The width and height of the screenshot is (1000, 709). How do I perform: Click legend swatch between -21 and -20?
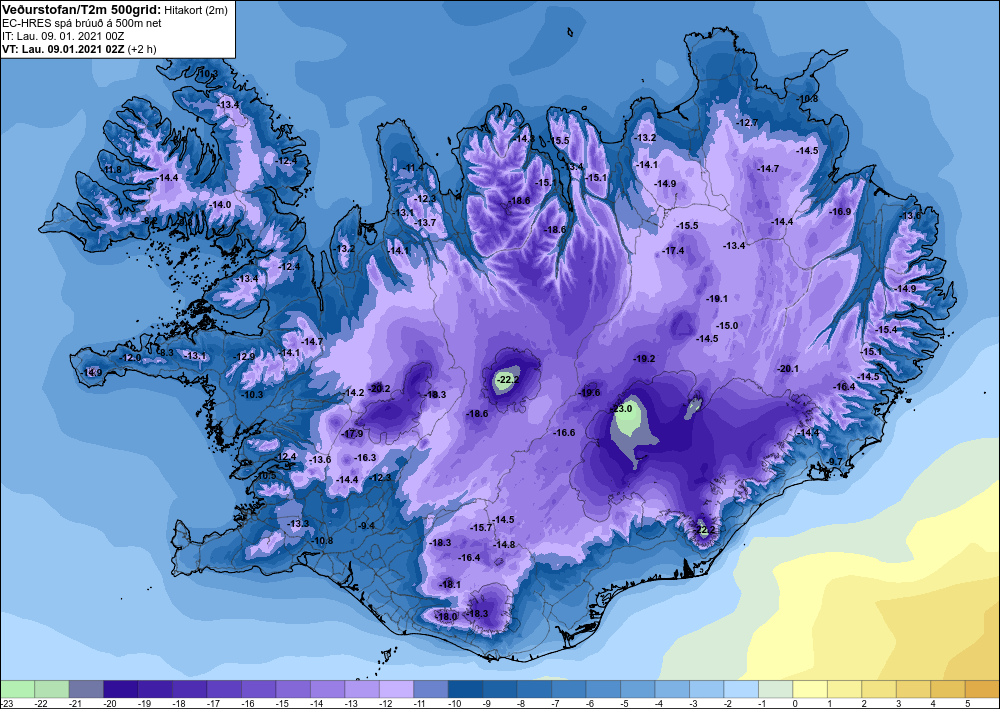[86, 689]
